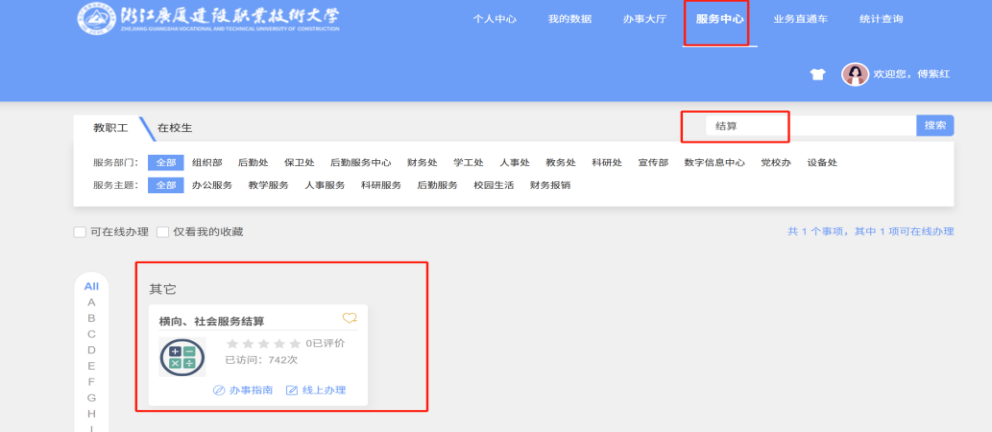Rate service using the star rating
Viewport: 992px width, 432px height.
tap(263, 343)
